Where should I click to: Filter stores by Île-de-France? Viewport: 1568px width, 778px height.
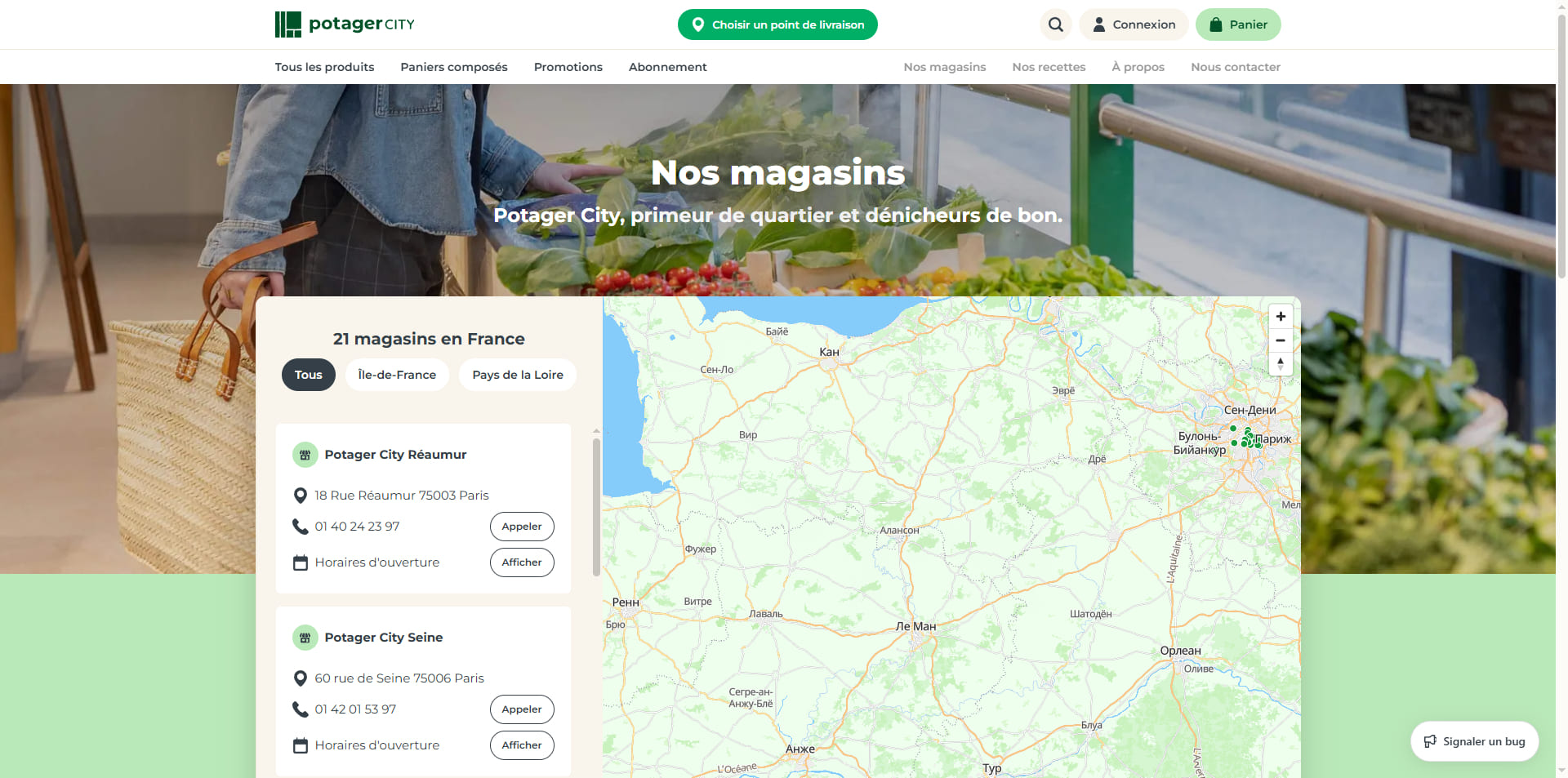(397, 375)
